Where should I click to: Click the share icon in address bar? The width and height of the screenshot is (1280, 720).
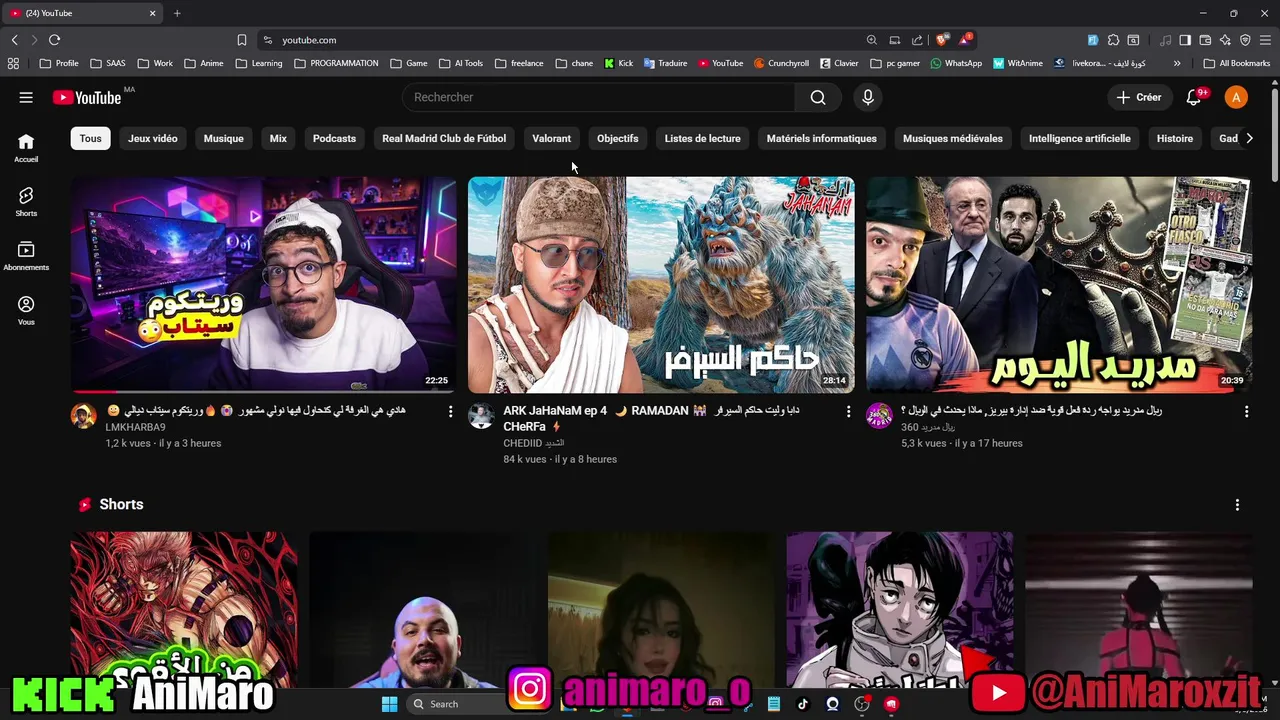(917, 40)
